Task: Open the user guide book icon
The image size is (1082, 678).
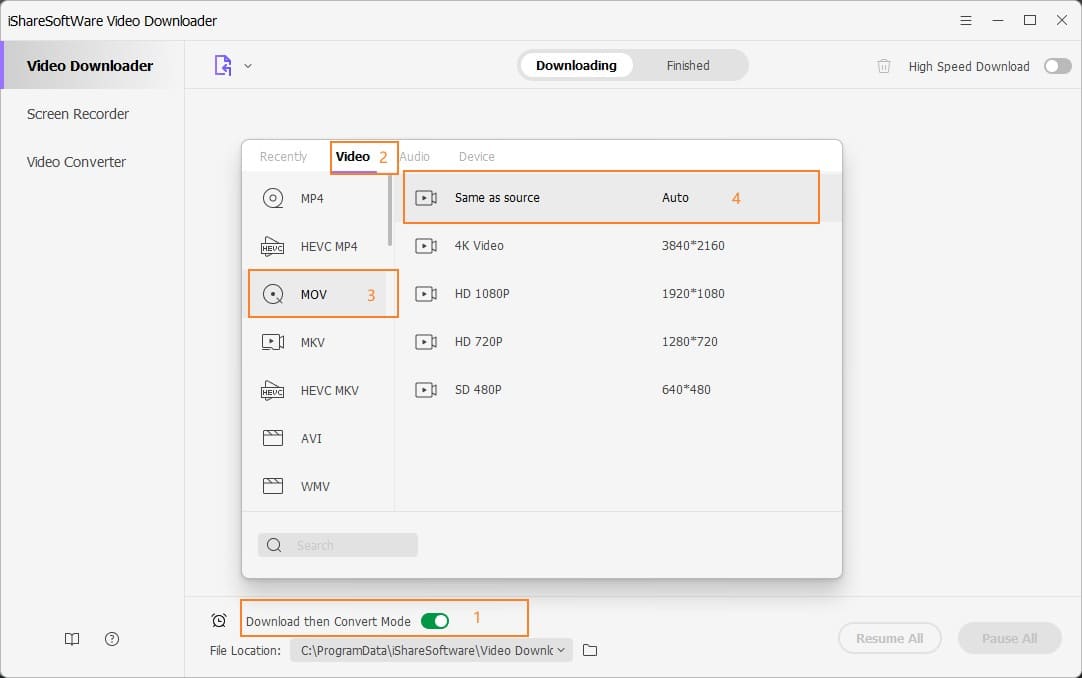Action: [71, 639]
